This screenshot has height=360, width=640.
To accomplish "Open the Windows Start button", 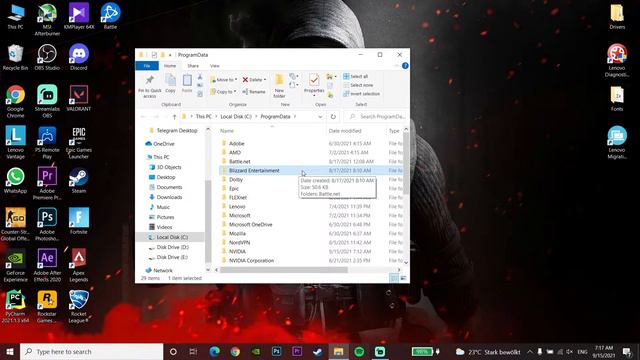I will point(10,352).
